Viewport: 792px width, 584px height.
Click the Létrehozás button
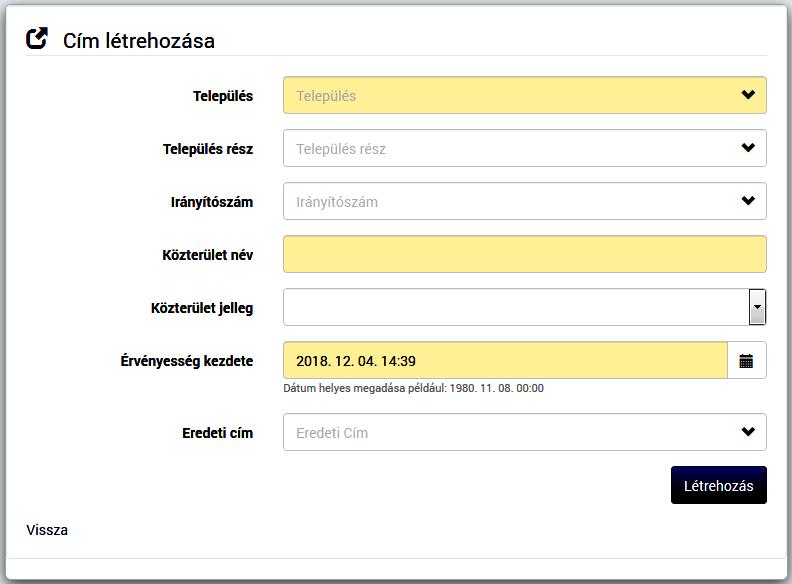point(719,485)
